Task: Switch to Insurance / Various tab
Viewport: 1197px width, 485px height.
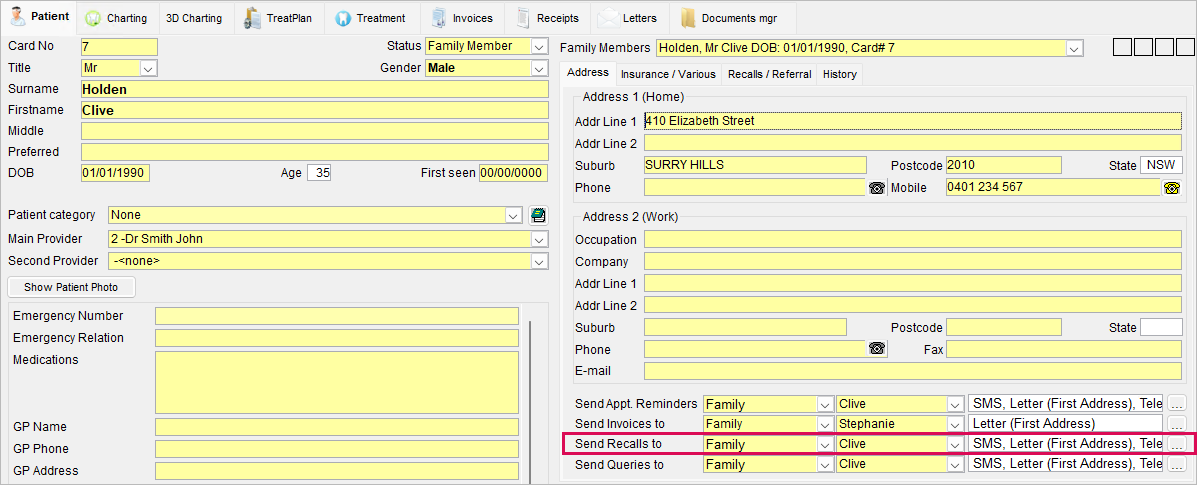Action: [x=668, y=74]
